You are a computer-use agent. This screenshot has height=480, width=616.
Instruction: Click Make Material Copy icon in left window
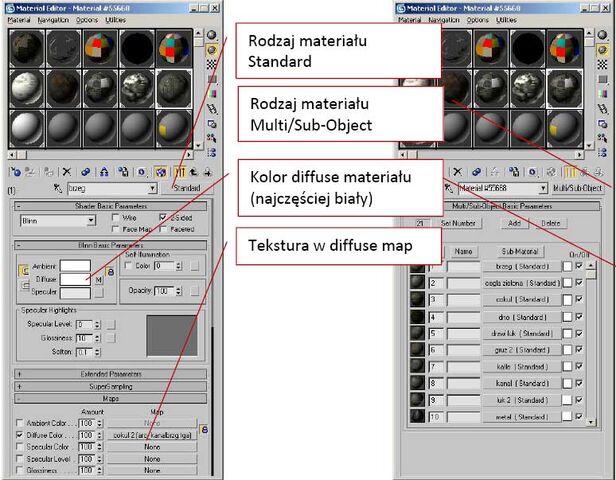point(85,172)
